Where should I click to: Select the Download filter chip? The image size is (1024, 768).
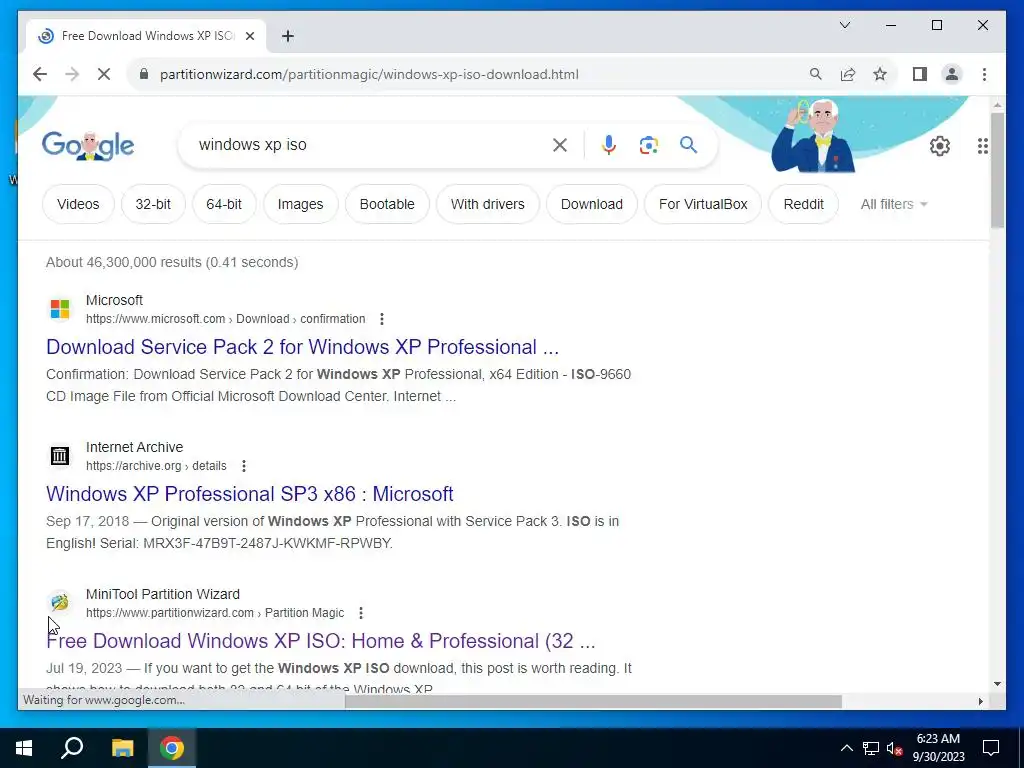point(592,204)
